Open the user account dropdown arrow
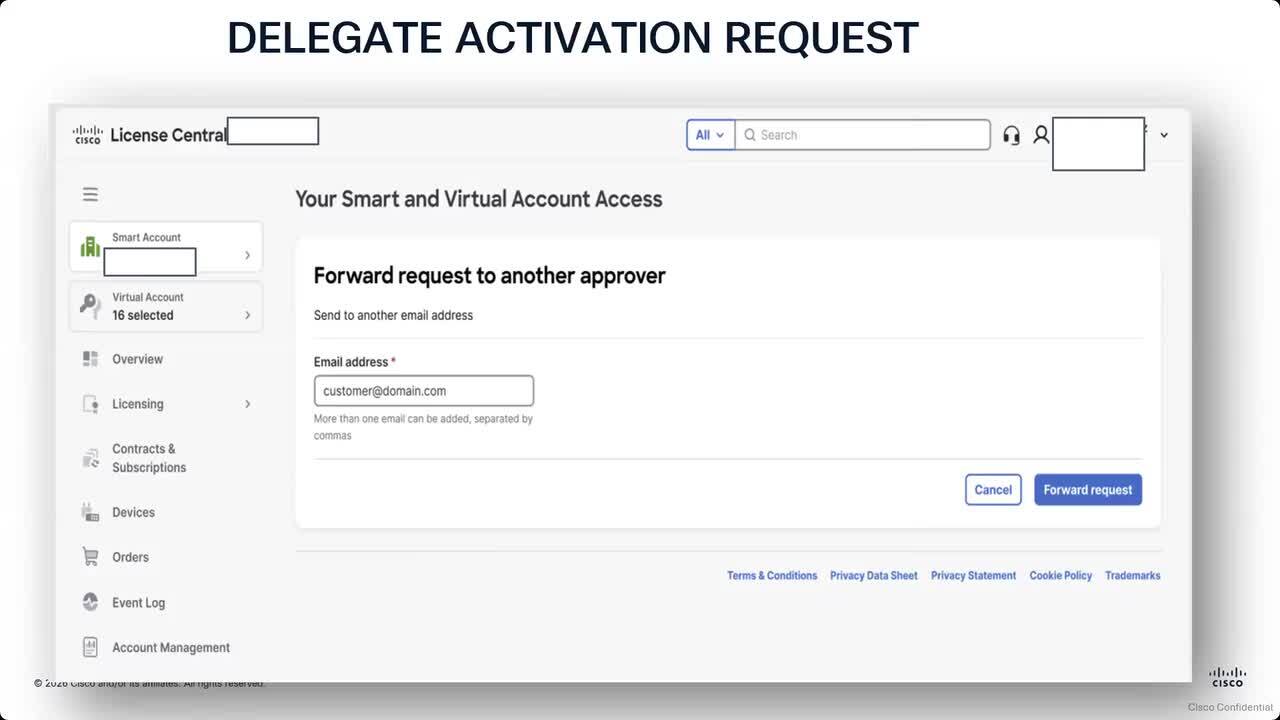The height and width of the screenshot is (720, 1280). (1163, 135)
